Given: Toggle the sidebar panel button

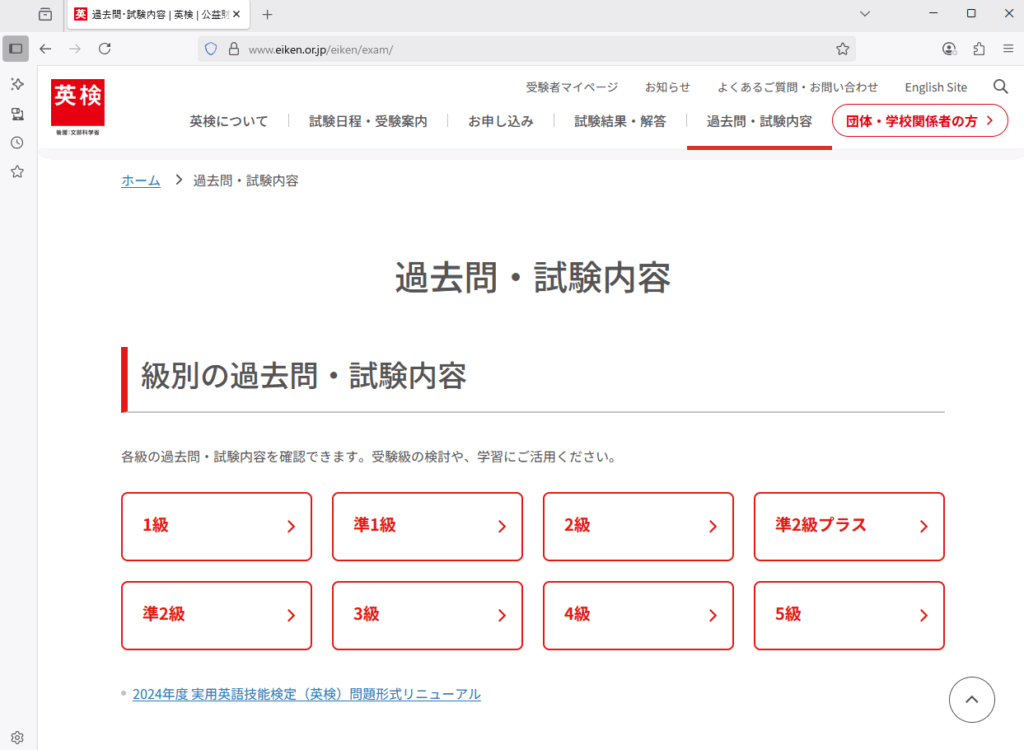Looking at the screenshot, I should point(16,49).
